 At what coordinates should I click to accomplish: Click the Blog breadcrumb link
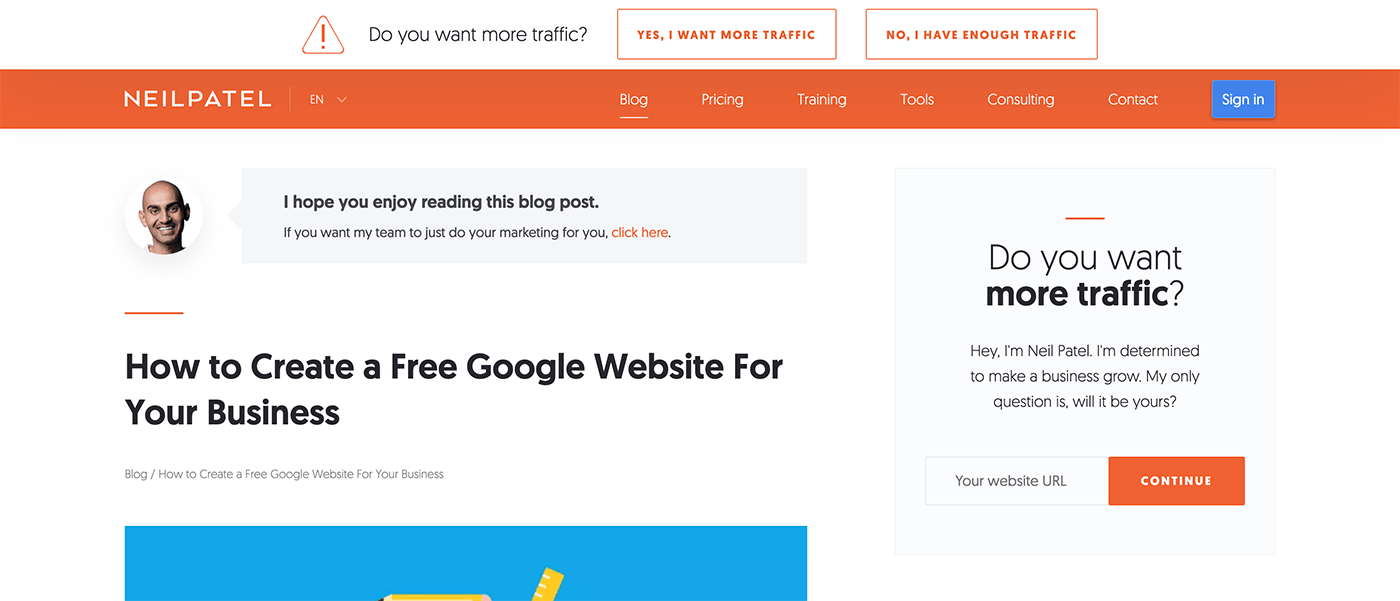[x=135, y=473]
